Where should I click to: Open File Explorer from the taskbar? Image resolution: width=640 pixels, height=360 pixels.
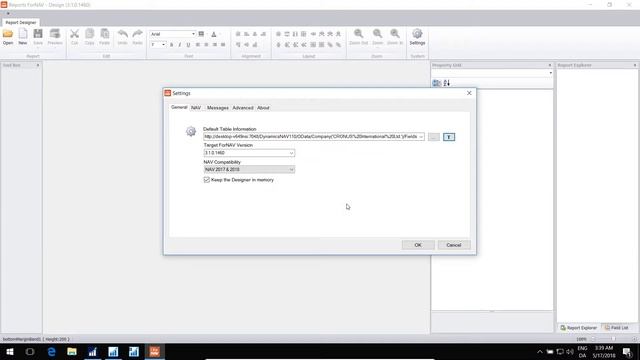72,351
